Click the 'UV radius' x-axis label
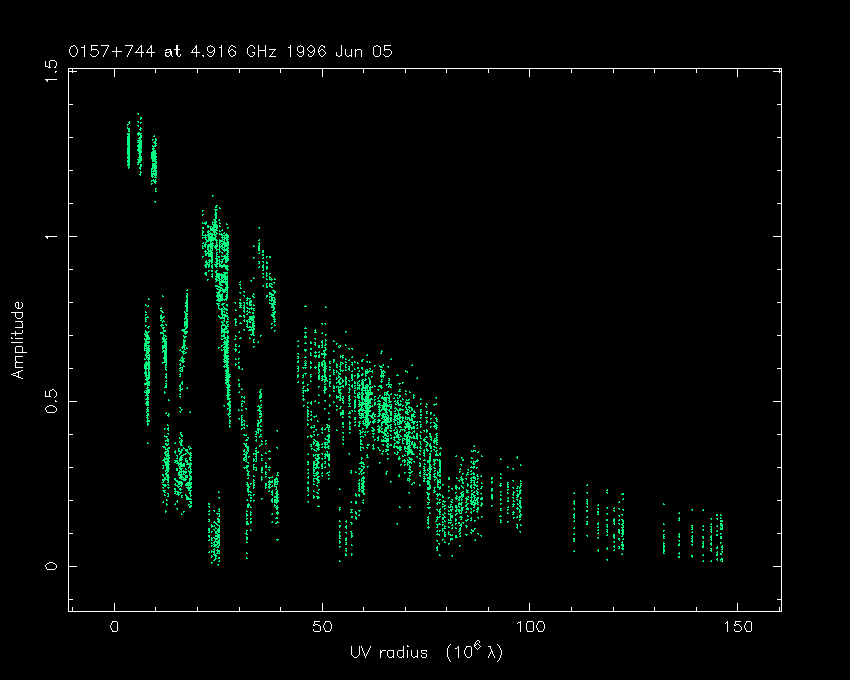The image size is (850, 680). pyautogui.click(x=424, y=652)
